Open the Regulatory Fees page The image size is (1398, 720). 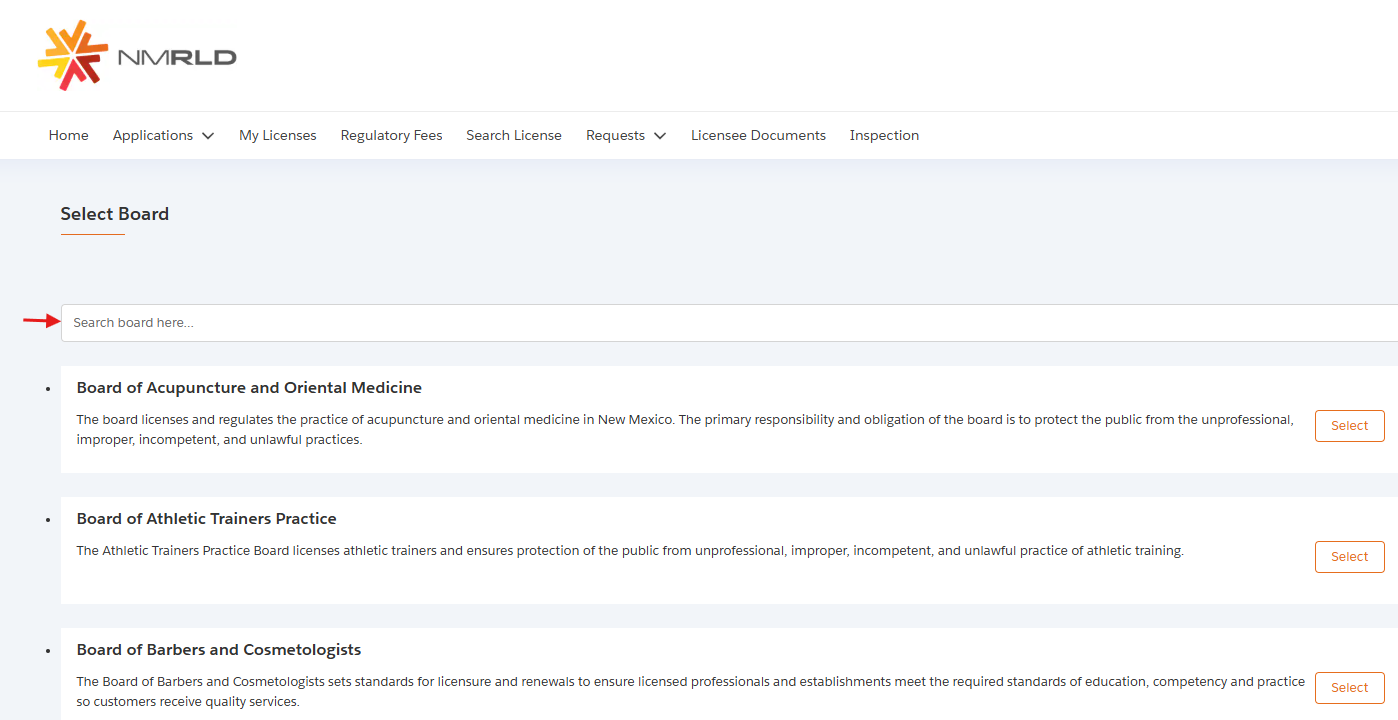click(x=391, y=135)
